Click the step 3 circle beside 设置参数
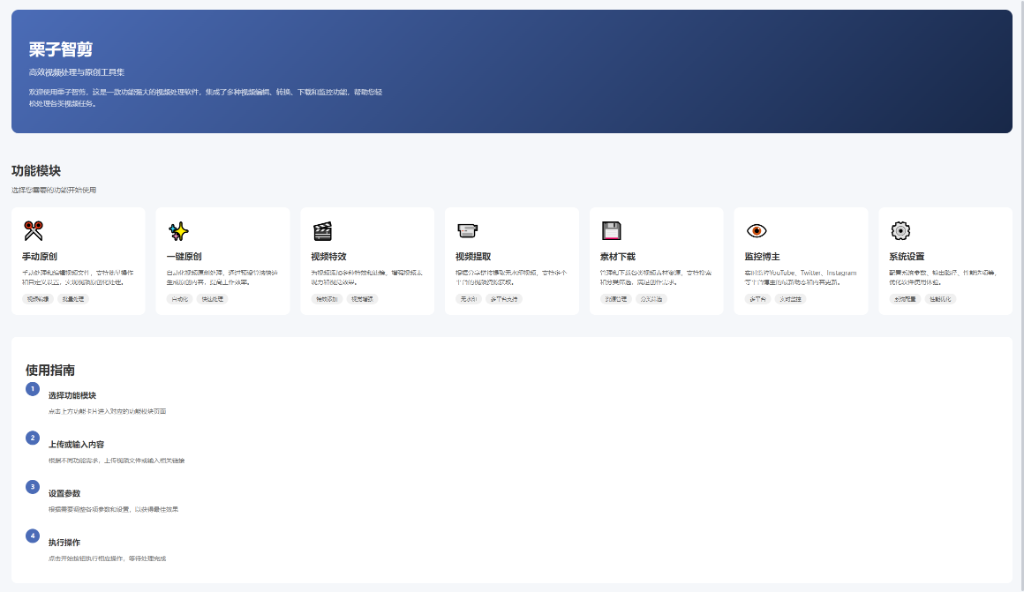 point(33,487)
